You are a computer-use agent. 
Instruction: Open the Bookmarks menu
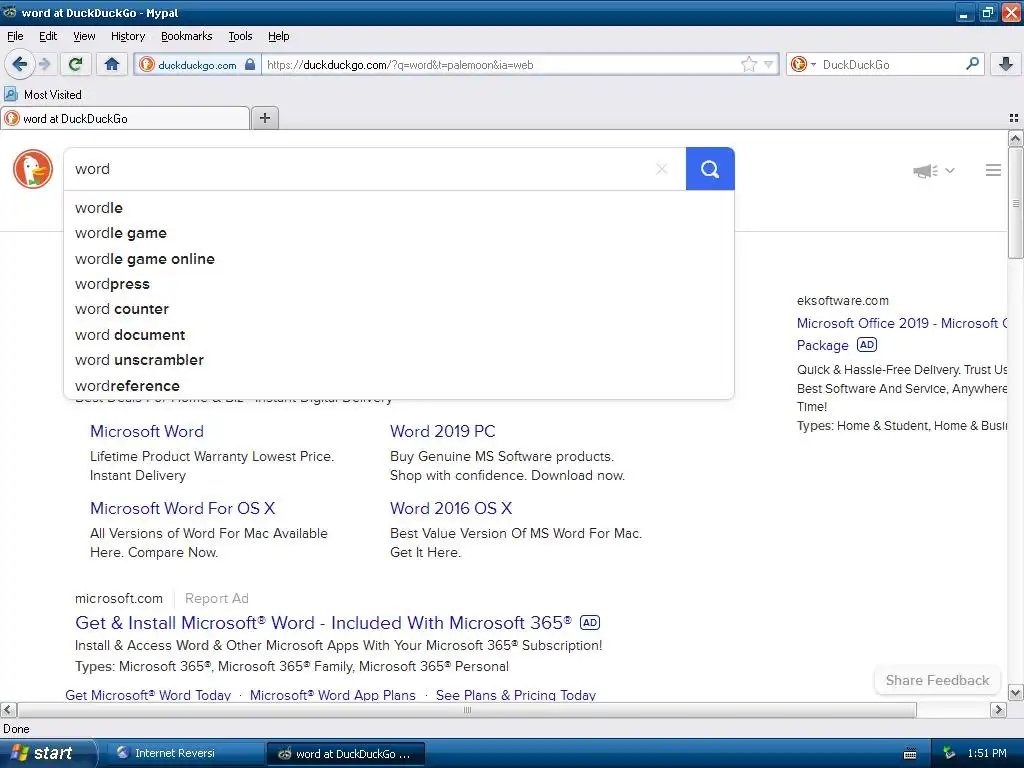pyautogui.click(x=186, y=36)
